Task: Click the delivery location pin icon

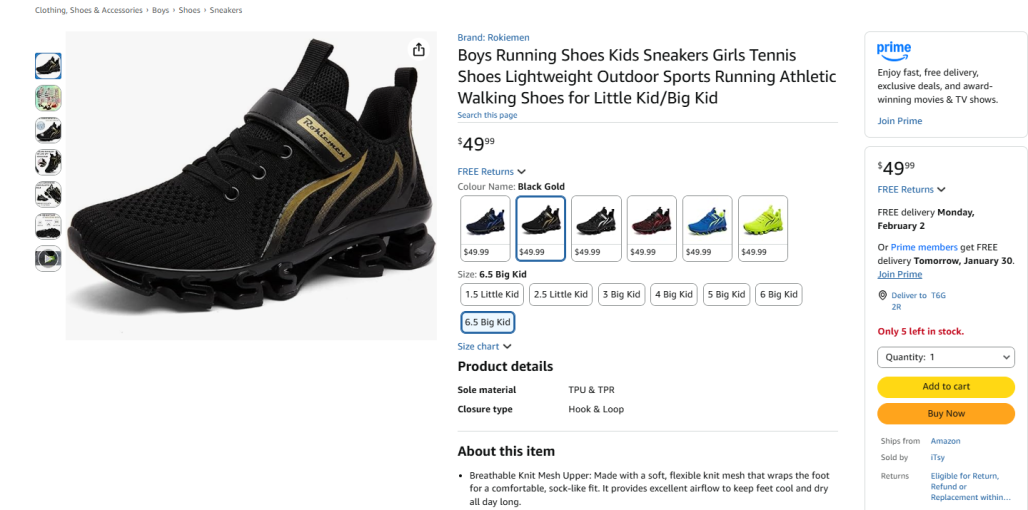Action: [x=882, y=296]
